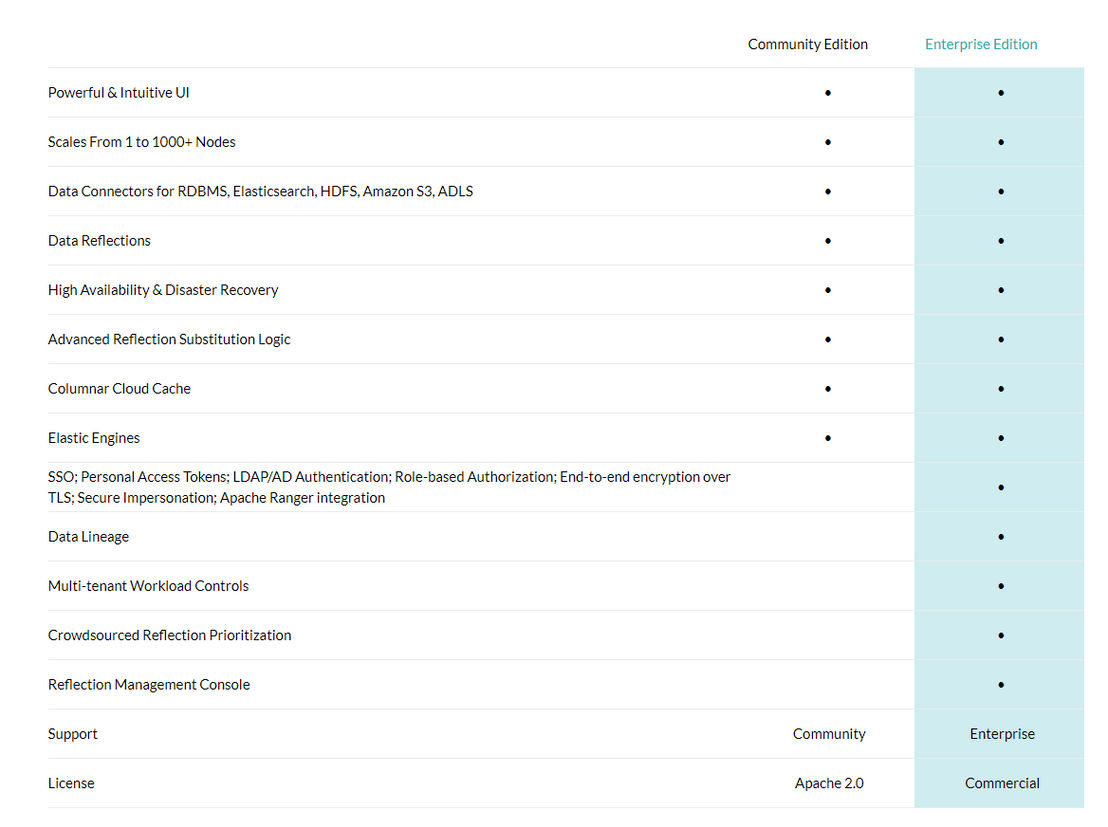
Task: Click the "Community Edition" column header
Action: click(808, 45)
